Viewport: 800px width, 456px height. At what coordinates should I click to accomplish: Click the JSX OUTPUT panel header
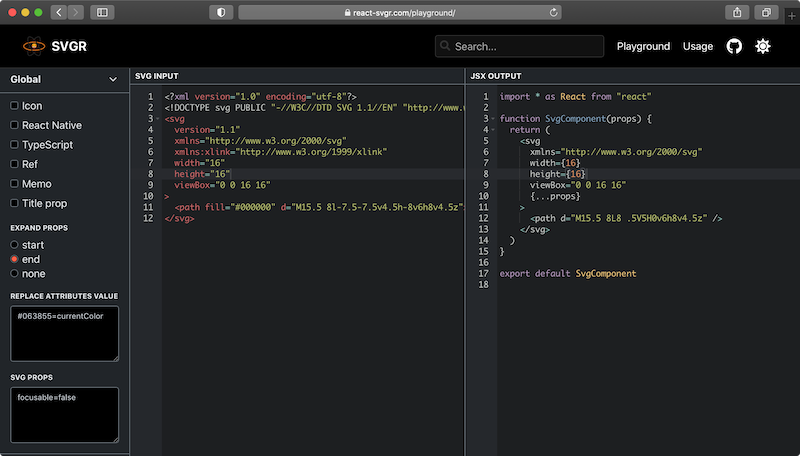pos(496,76)
